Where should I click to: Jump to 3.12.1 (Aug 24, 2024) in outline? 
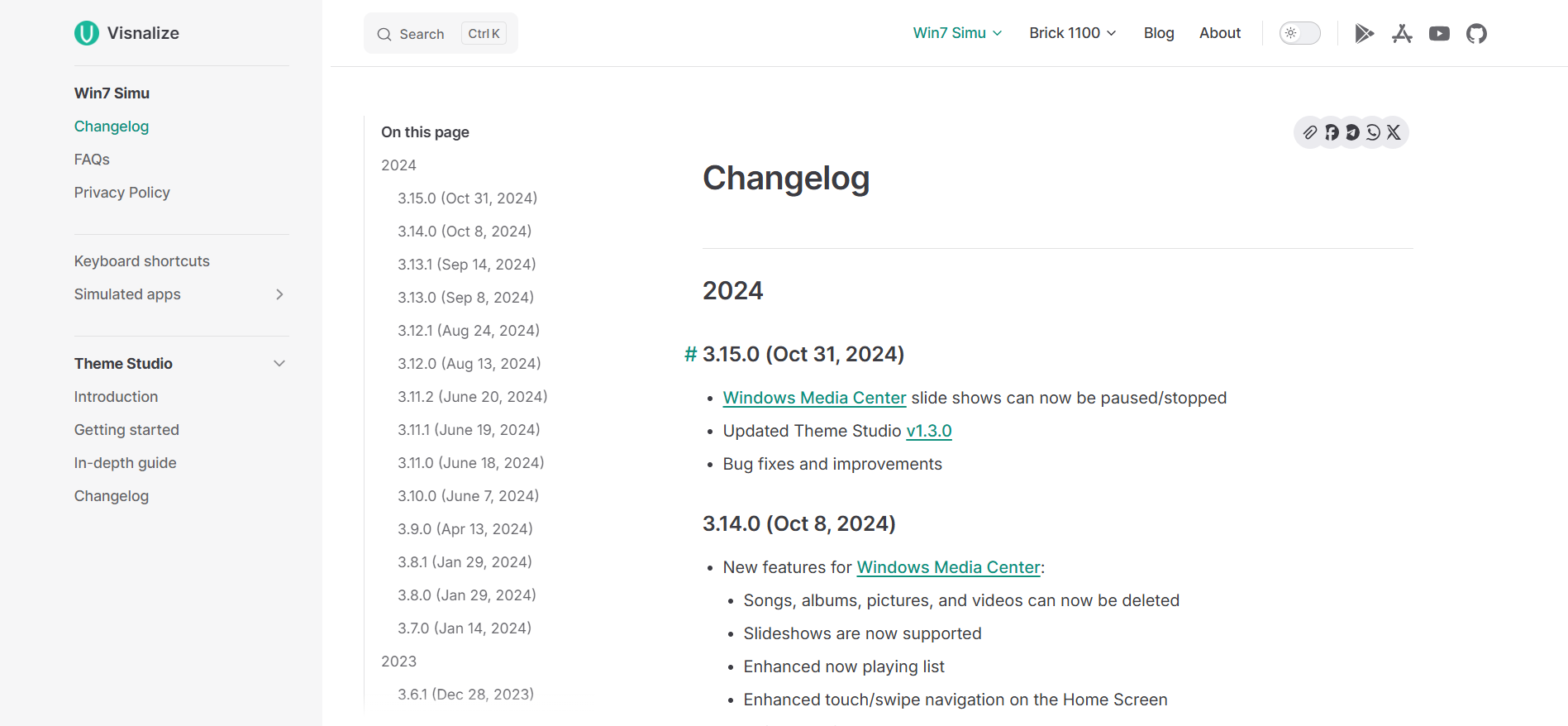469,331
